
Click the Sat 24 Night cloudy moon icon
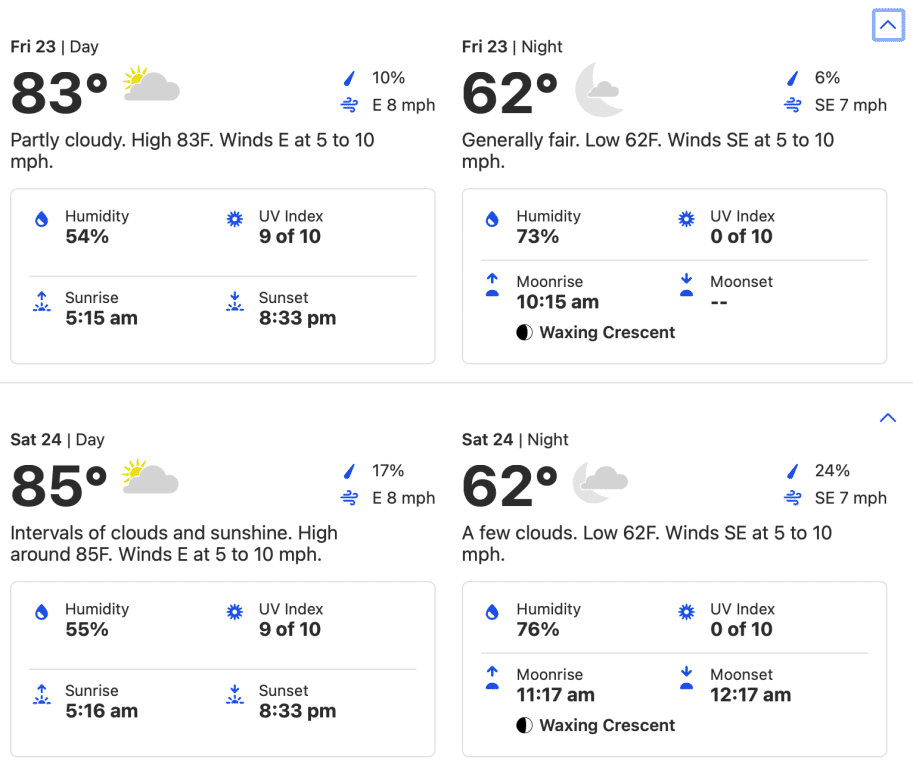(600, 482)
